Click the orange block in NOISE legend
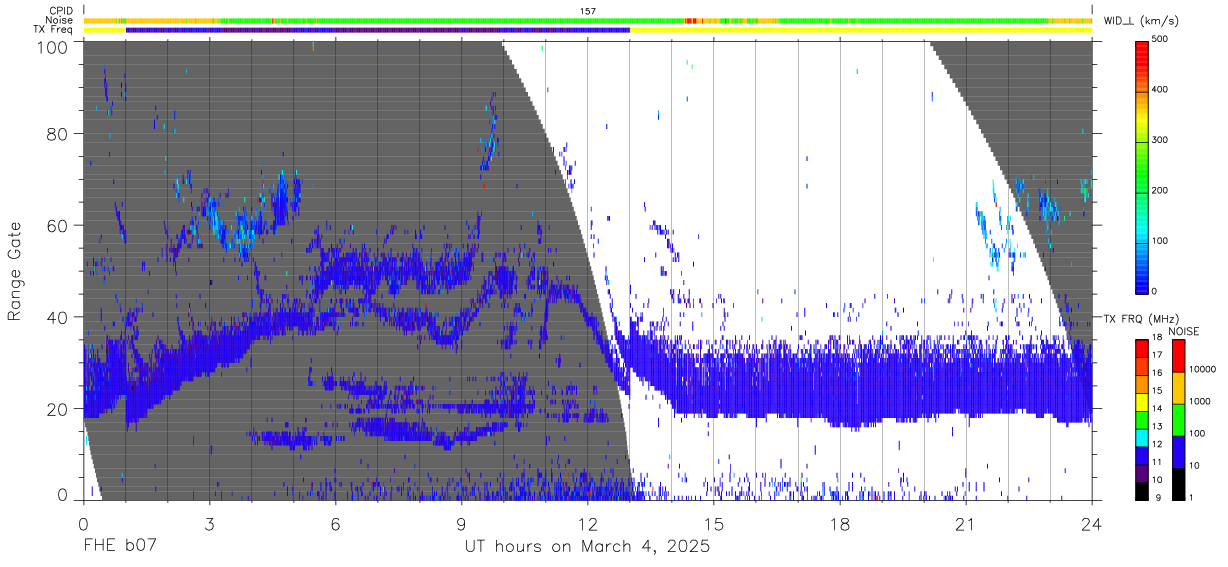1228x567 pixels. click(x=1178, y=388)
